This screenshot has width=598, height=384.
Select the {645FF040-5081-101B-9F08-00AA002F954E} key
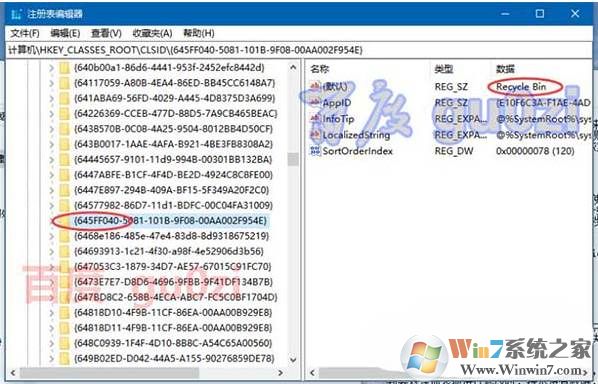[170, 221]
